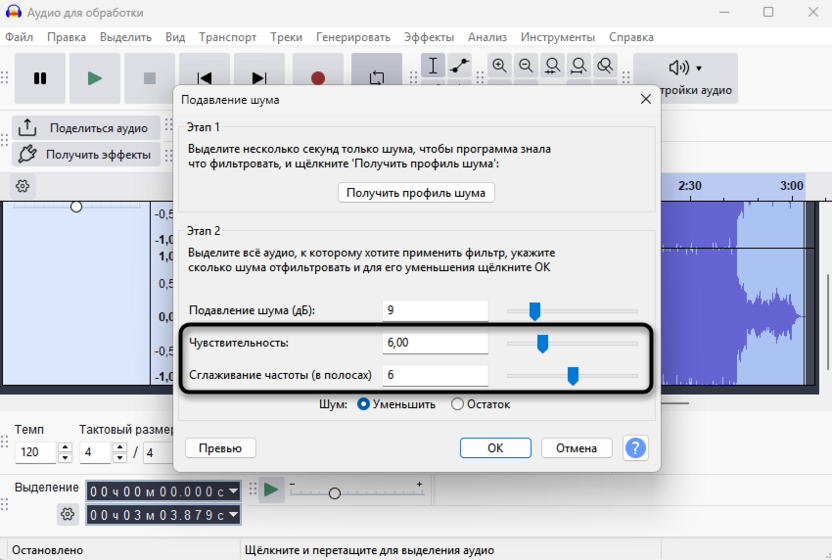Click the Zoom In magnifier icon
The image size is (832, 560).
coord(499,66)
